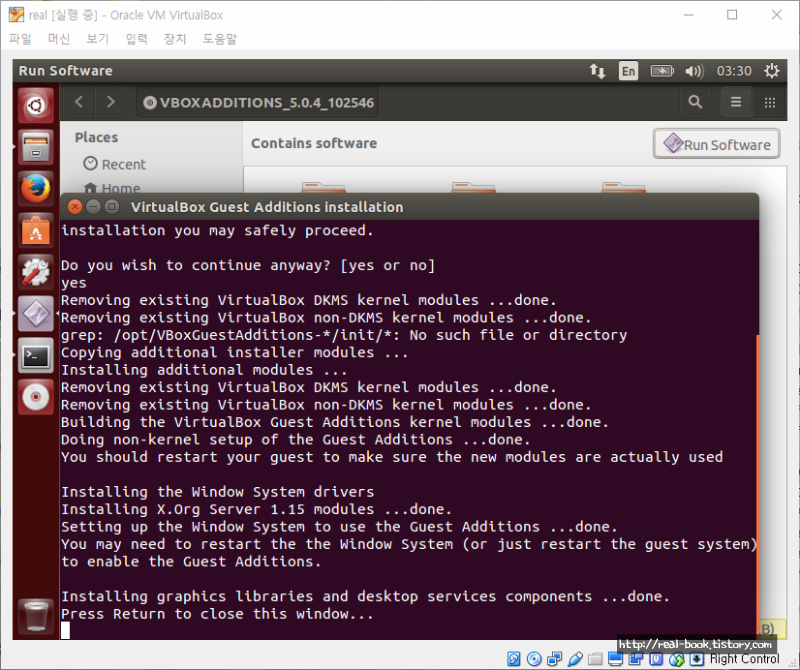Select Home in Places sidebar
The image size is (800, 670).
pos(112,188)
